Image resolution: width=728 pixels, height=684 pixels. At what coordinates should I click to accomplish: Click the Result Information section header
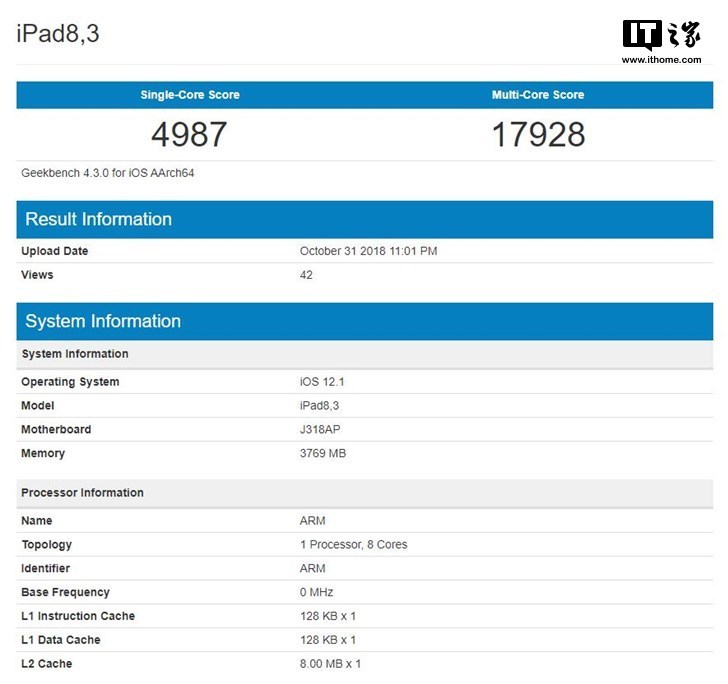pyautogui.click(x=364, y=219)
